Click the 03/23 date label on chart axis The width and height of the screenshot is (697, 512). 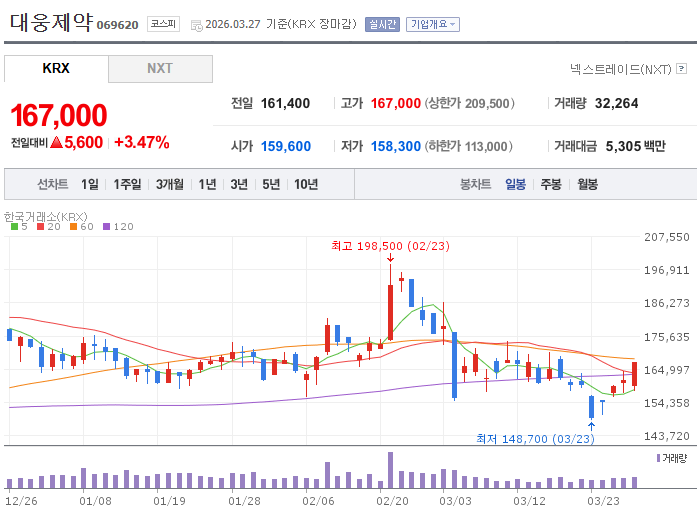[x=603, y=501]
